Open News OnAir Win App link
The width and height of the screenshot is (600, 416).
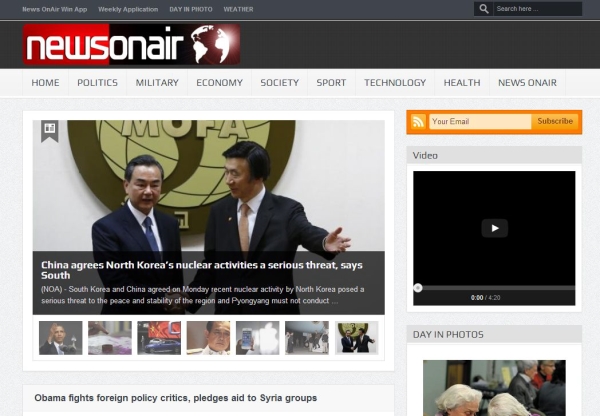(55, 9)
